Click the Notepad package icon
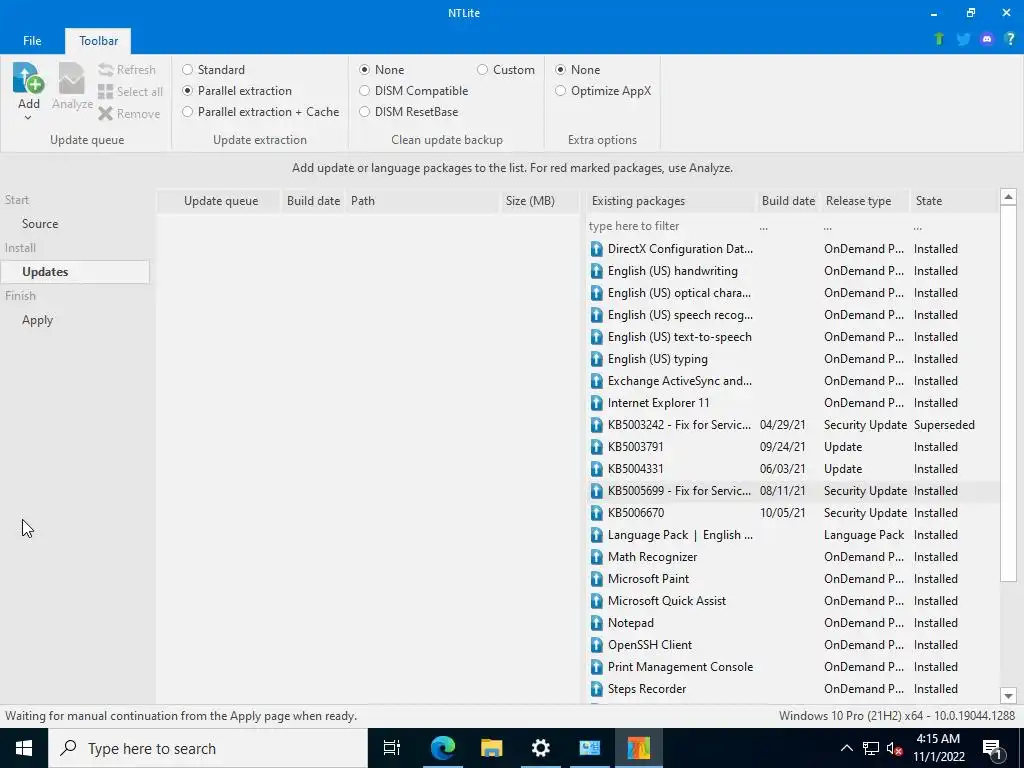Viewport: 1024px width, 768px height. pos(596,623)
